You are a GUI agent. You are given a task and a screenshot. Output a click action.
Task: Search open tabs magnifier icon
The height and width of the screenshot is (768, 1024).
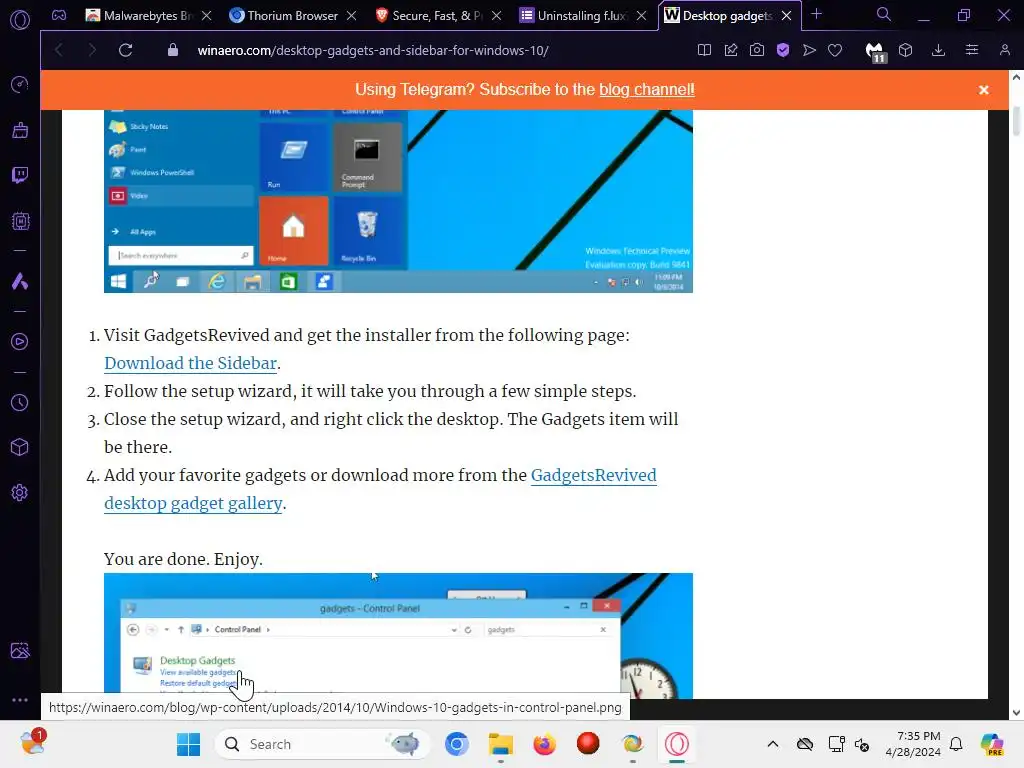pos(884,14)
